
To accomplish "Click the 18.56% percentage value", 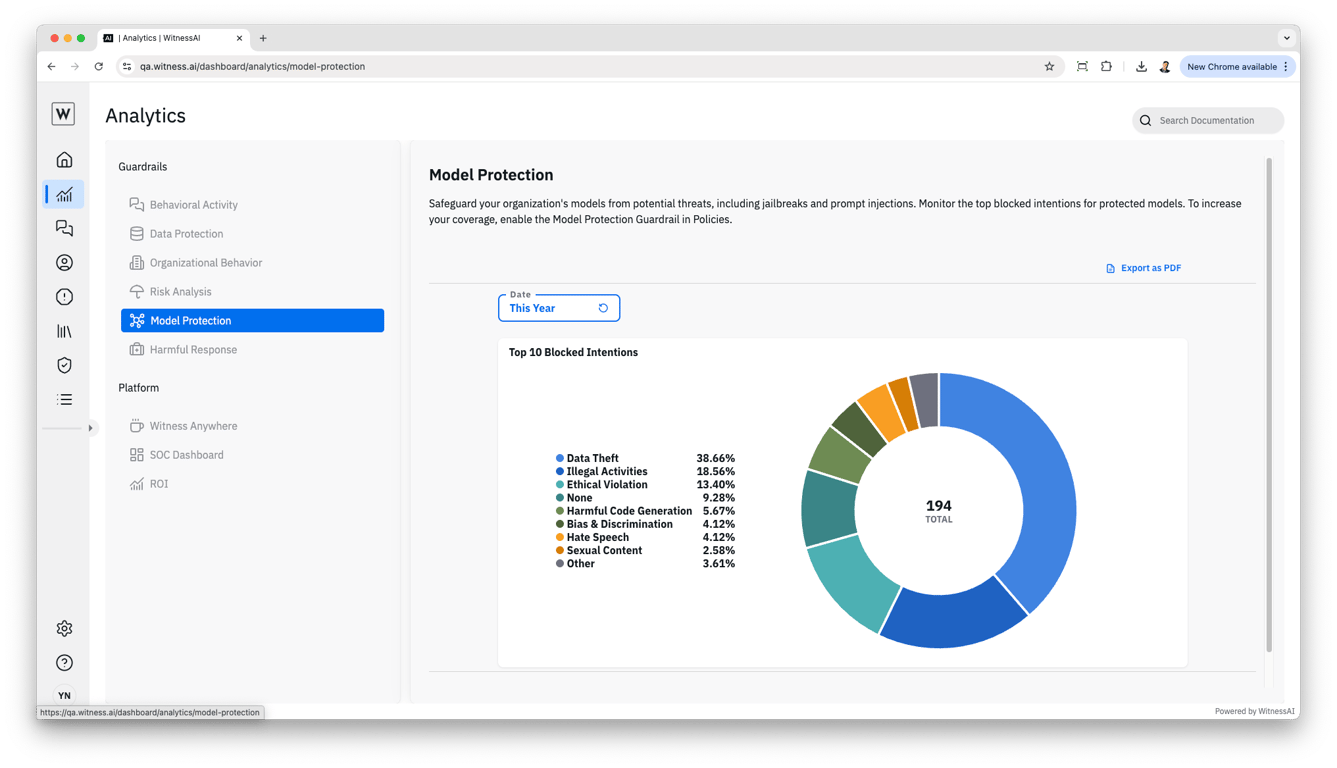I will [716, 471].
